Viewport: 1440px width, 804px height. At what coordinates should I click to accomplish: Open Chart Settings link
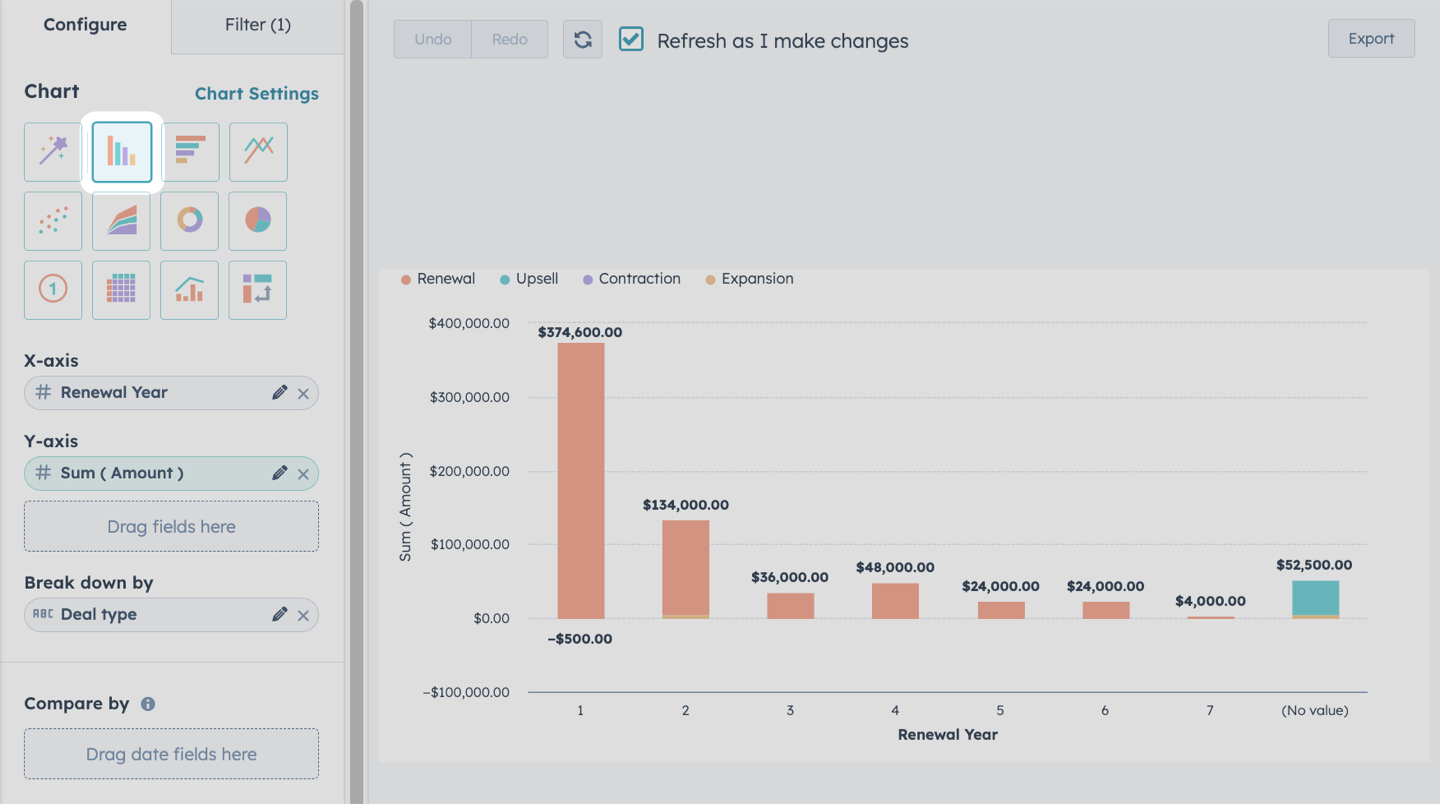257,93
